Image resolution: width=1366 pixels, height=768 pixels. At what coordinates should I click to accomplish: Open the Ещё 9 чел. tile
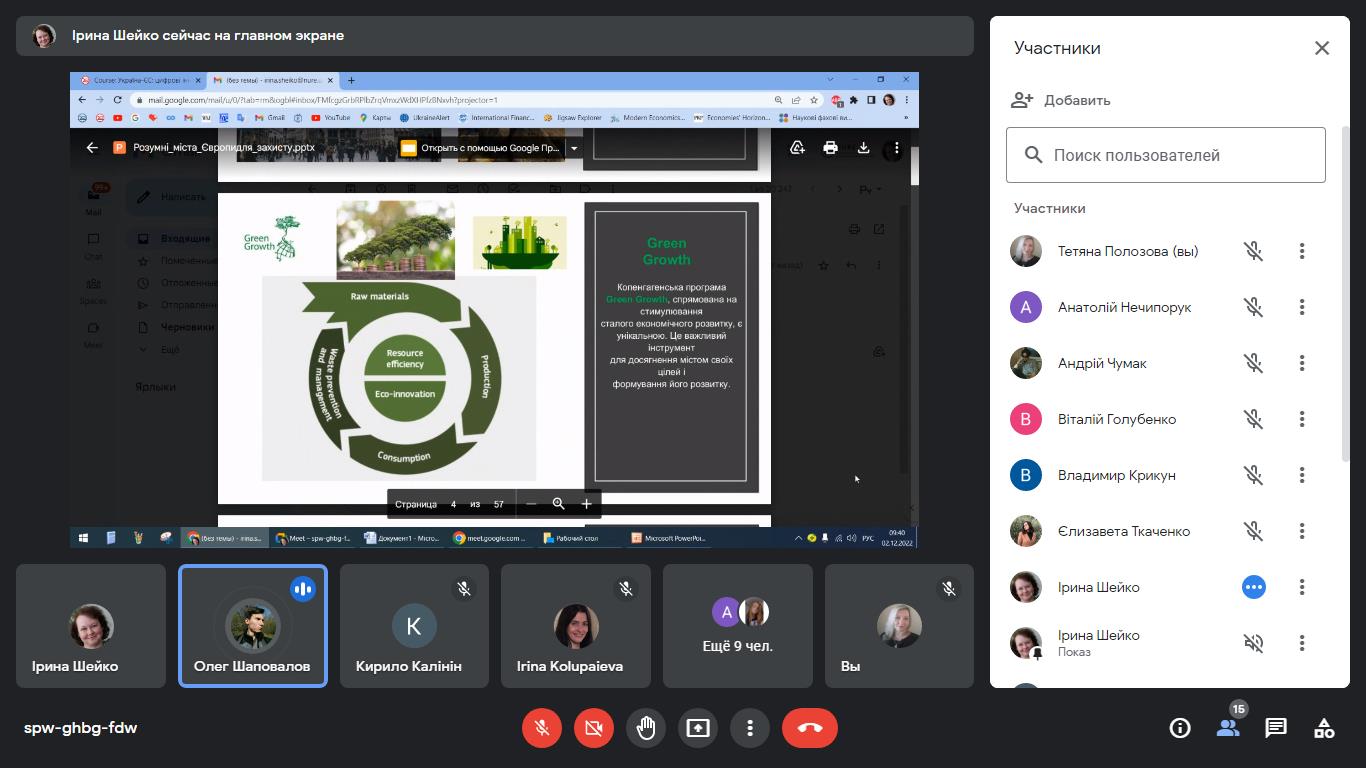pyautogui.click(x=738, y=626)
